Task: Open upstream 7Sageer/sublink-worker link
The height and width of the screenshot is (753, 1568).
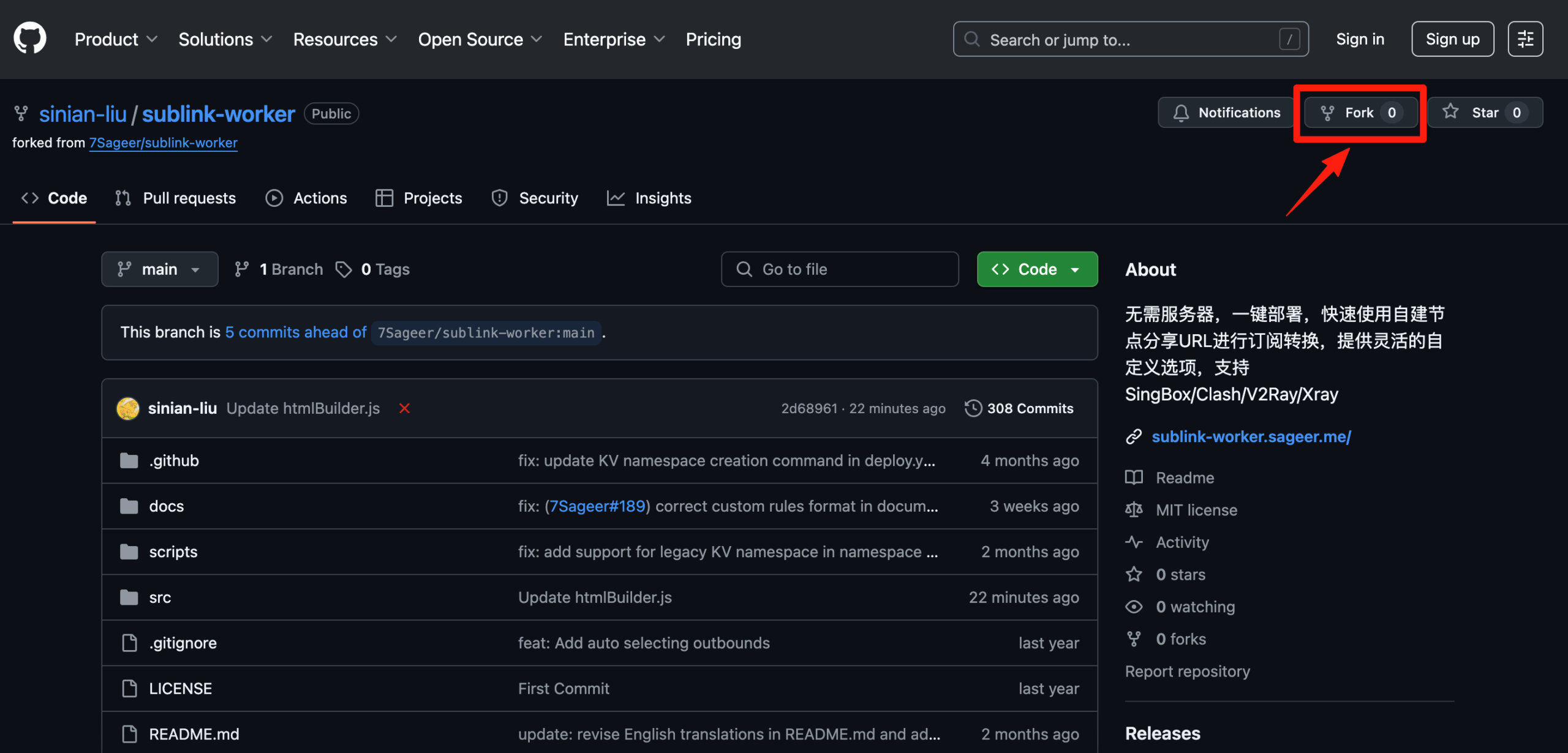Action: pyautogui.click(x=163, y=143)
